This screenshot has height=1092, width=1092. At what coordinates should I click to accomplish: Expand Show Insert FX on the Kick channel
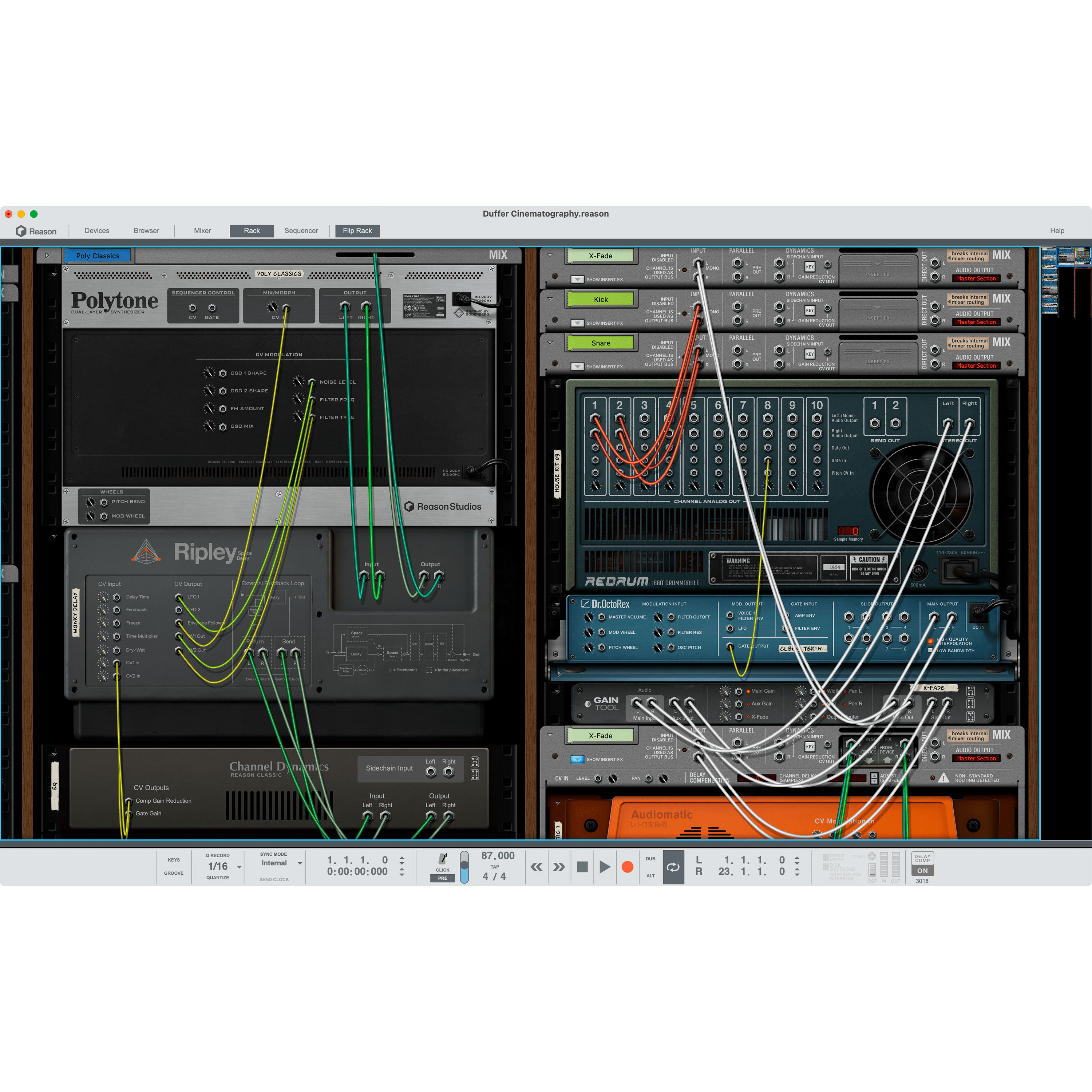[x=577, y=323]
